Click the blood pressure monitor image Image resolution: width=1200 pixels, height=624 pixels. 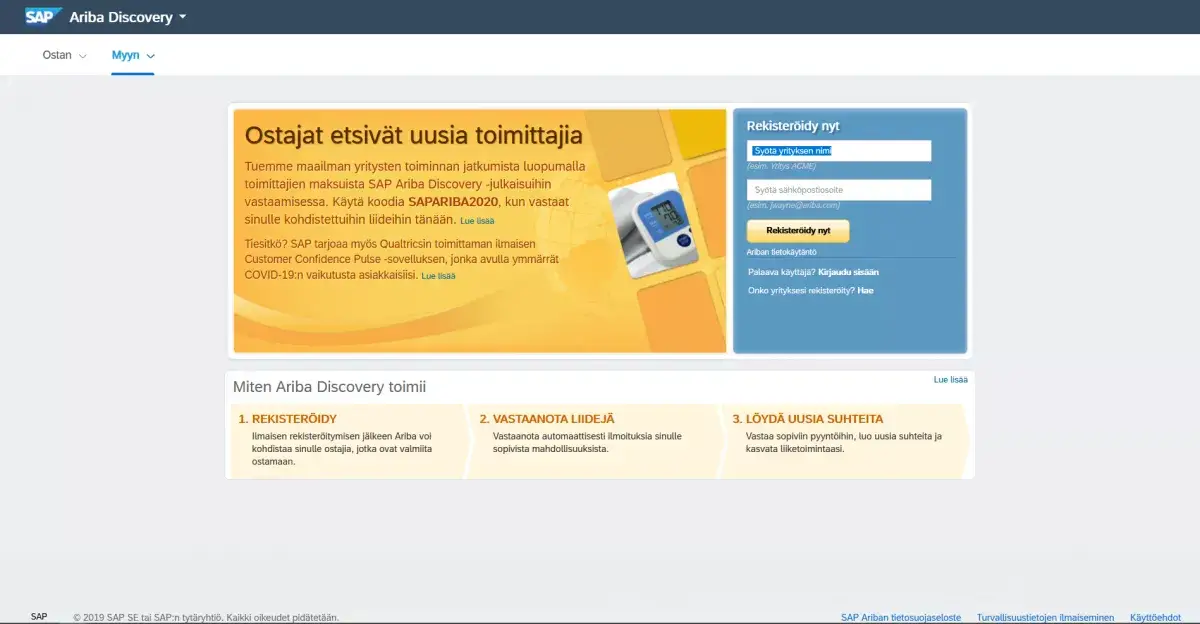pos(655,225)
